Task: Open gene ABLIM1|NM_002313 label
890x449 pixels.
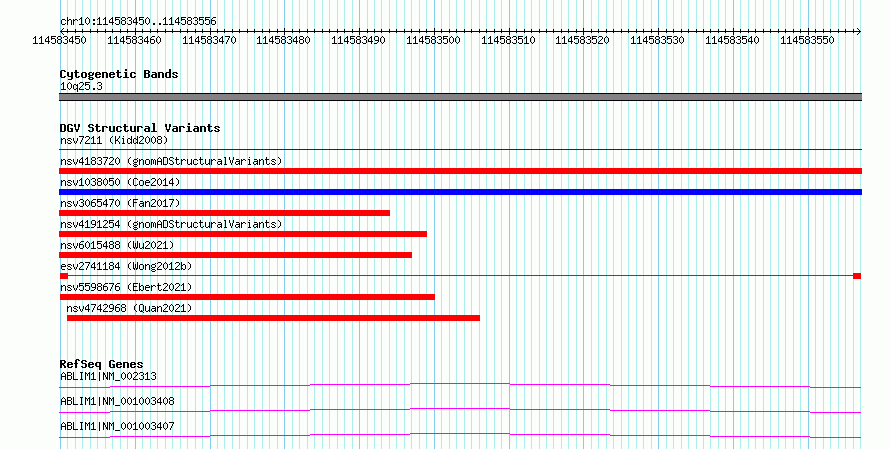Action: tap(108, 376)
